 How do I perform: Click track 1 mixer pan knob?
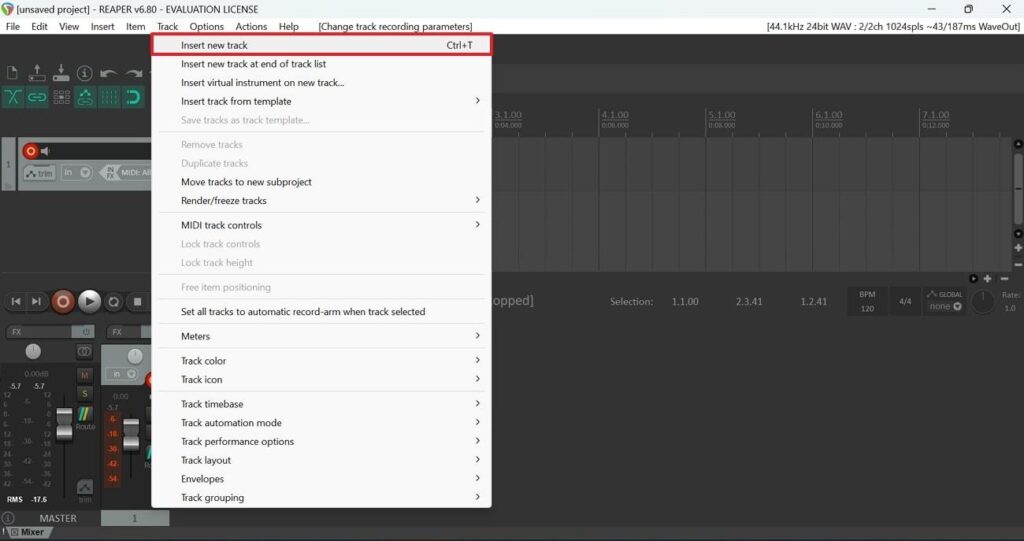[x=135, y=356]
